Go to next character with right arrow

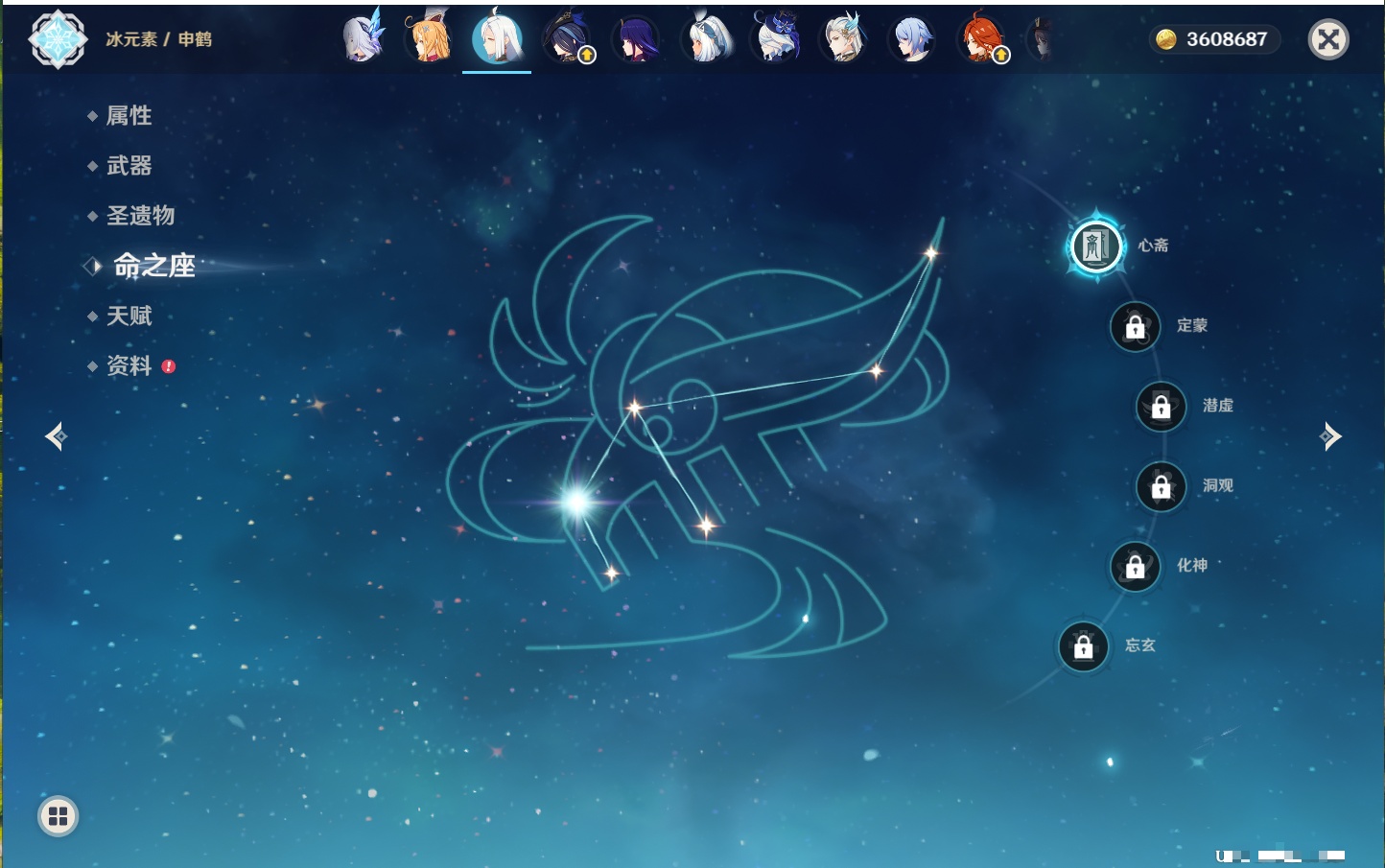(1330, 436)
